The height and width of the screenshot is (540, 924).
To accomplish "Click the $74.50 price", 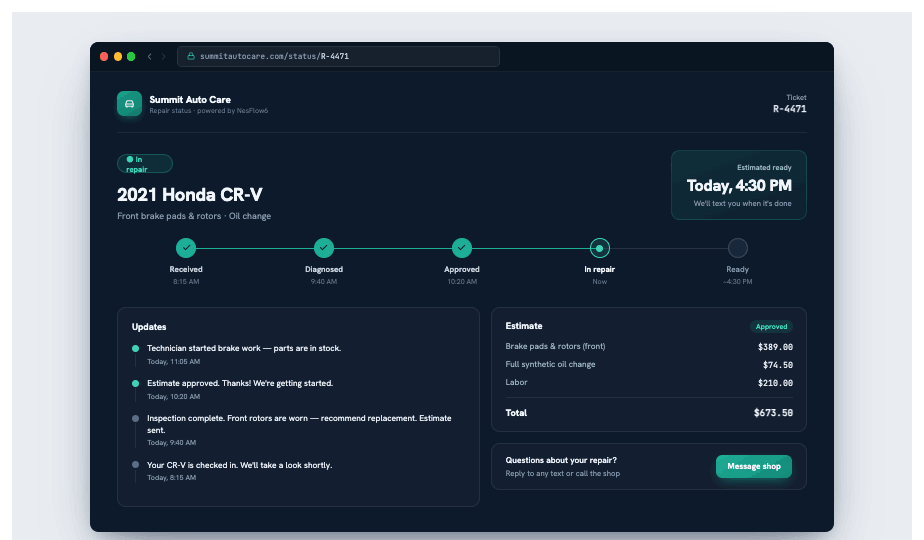I will 778,365.
